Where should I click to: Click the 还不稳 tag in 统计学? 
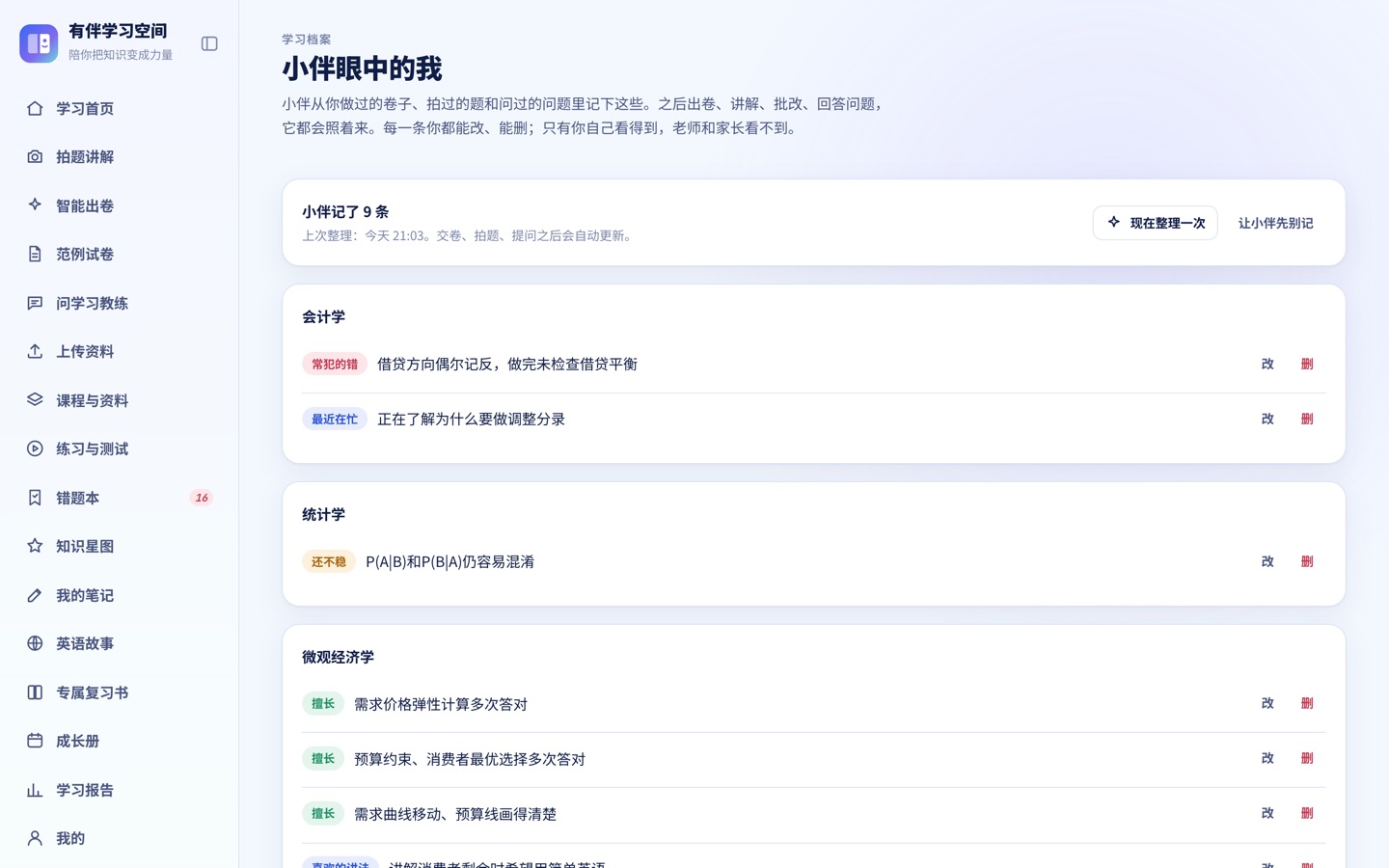(329, 561)
